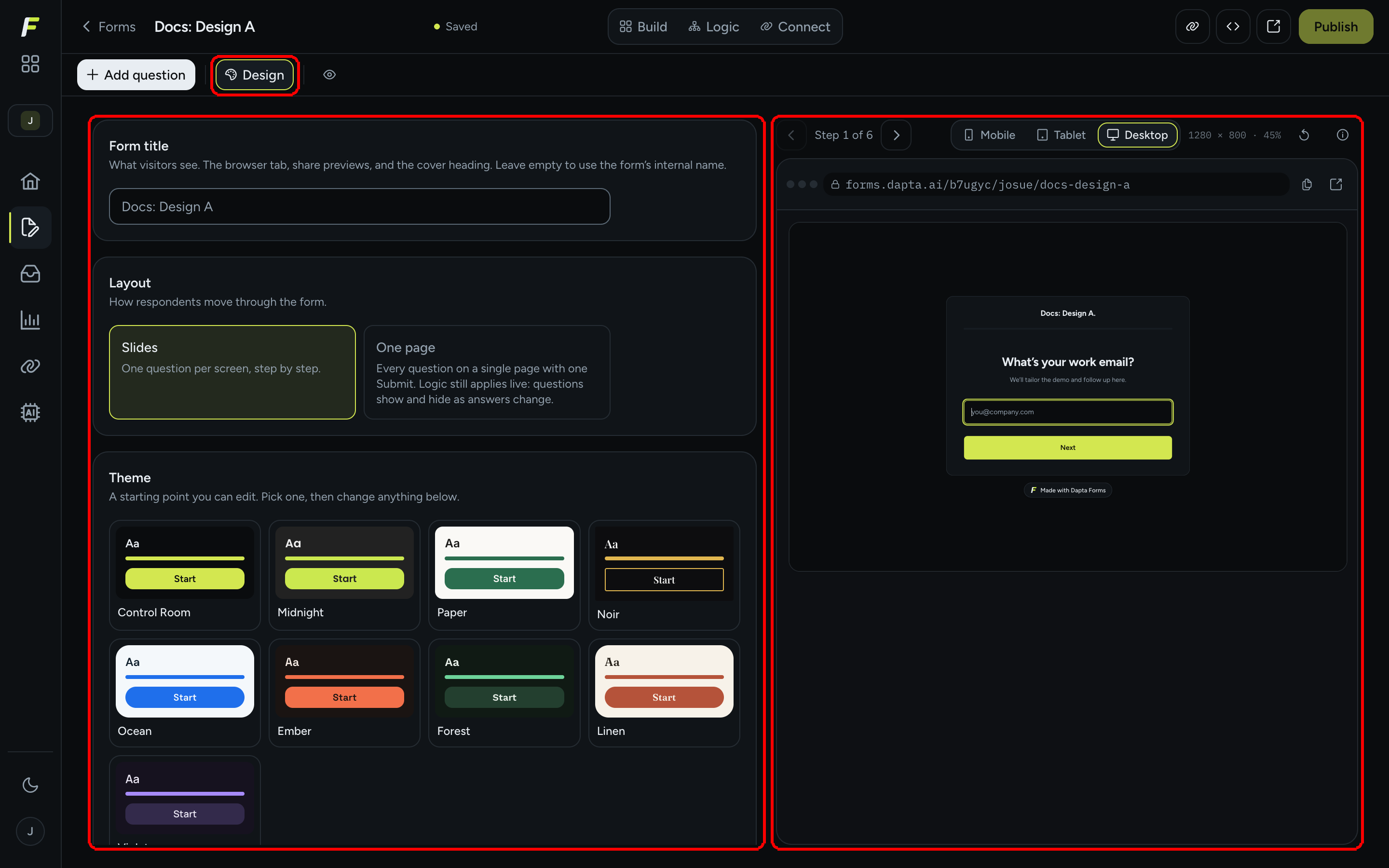
Task: Click the Form title input field
Action: (359, 207)
